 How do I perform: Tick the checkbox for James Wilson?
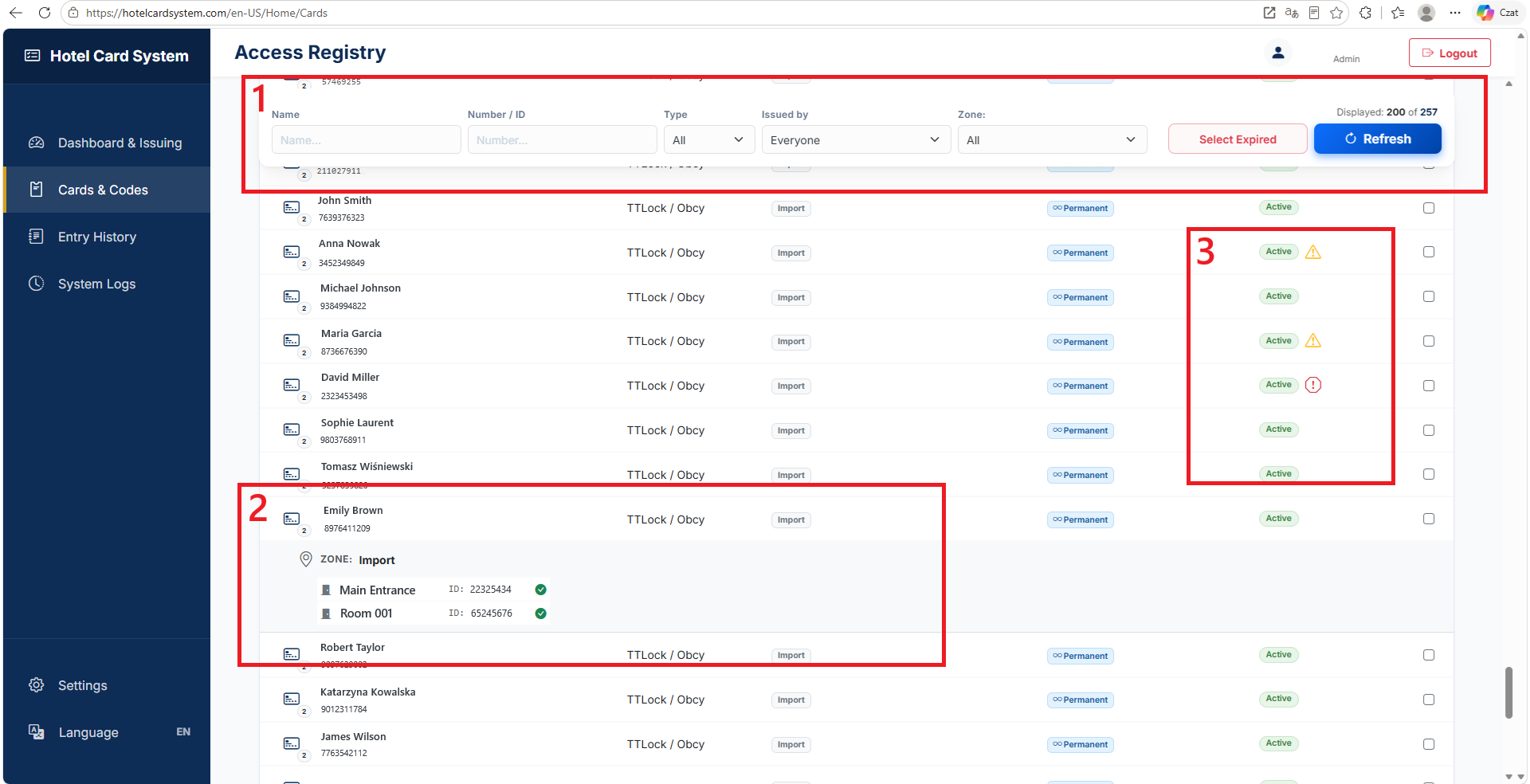click(1429, 744)
